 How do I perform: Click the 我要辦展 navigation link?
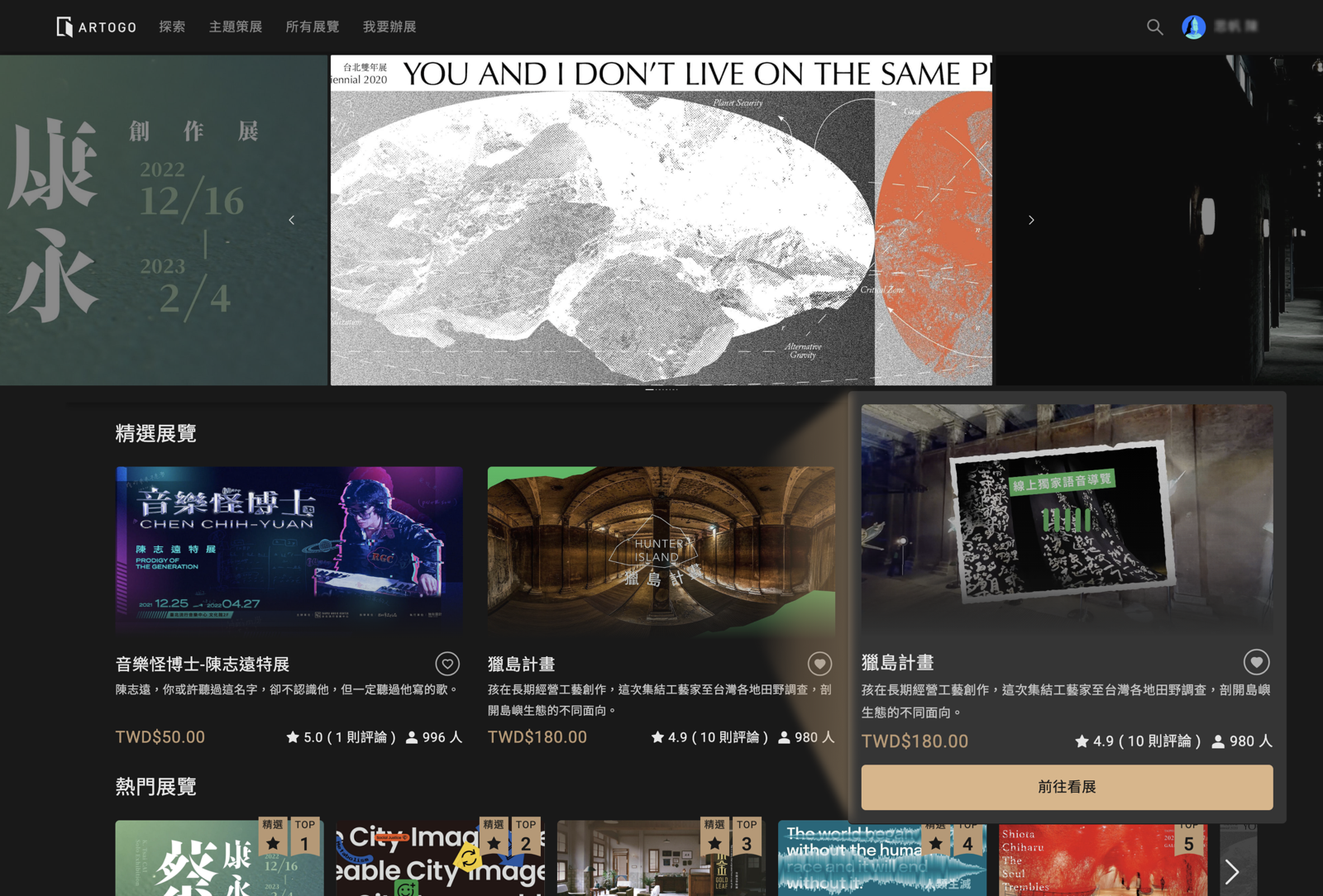[389, 27]
